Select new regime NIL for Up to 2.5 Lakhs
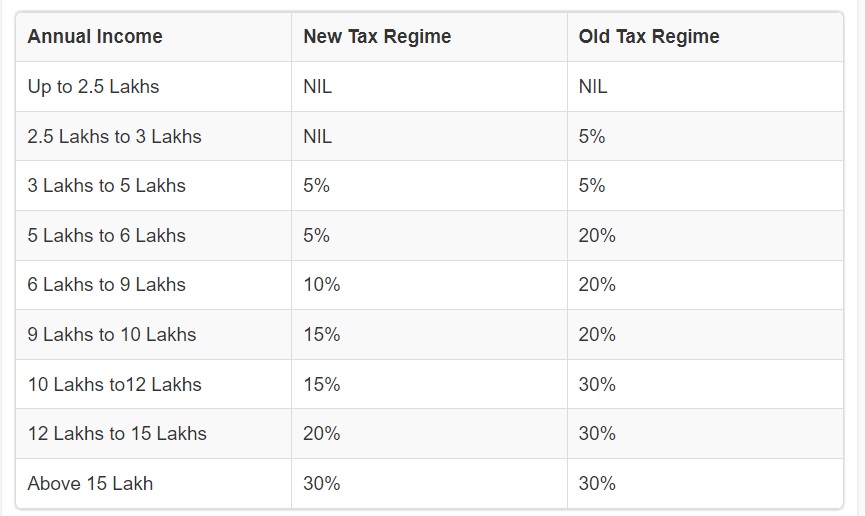The image size is (865, 516). (x=318, y=87)
